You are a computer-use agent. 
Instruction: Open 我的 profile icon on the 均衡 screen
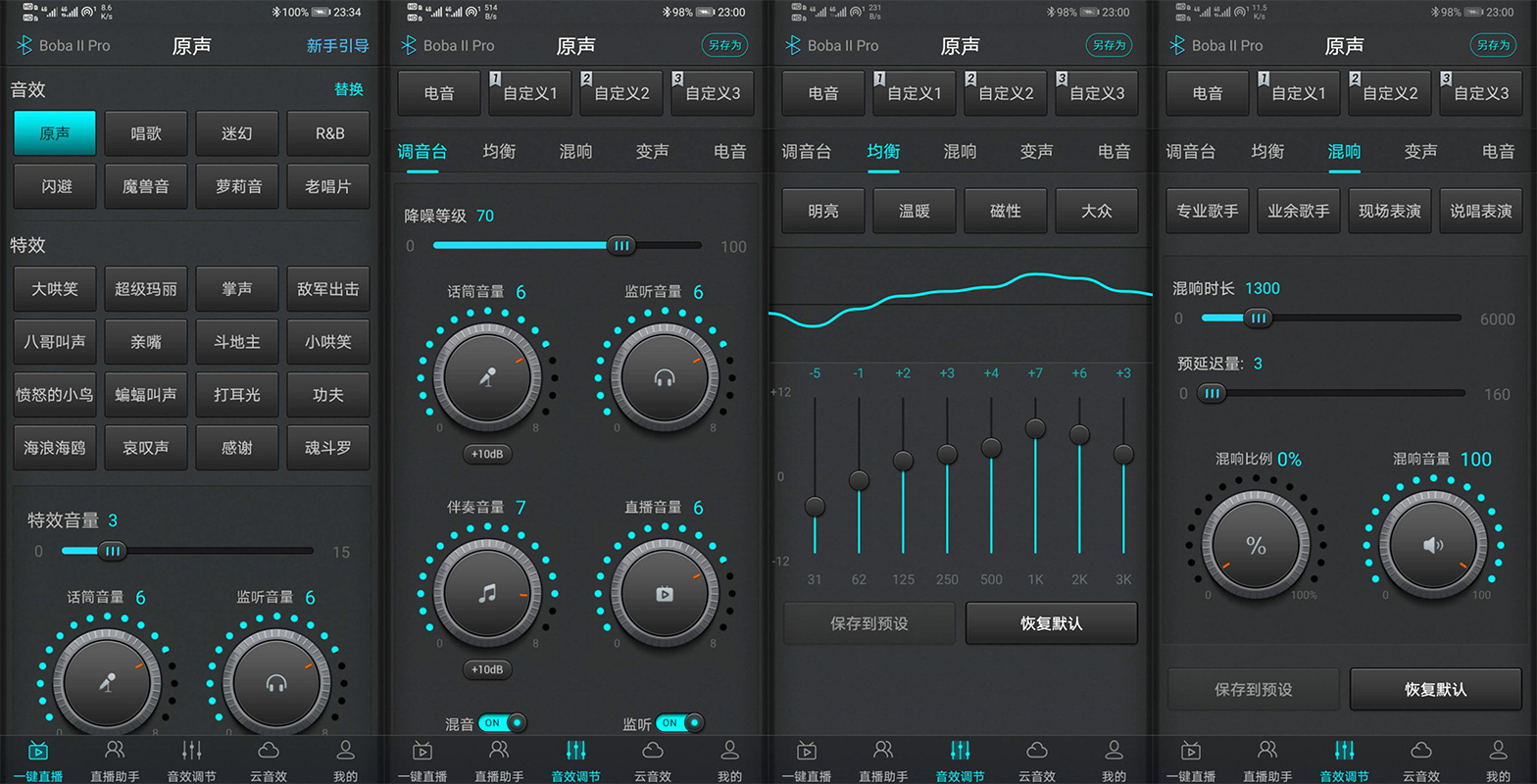pyautogui.click(x=1114, y=752)
